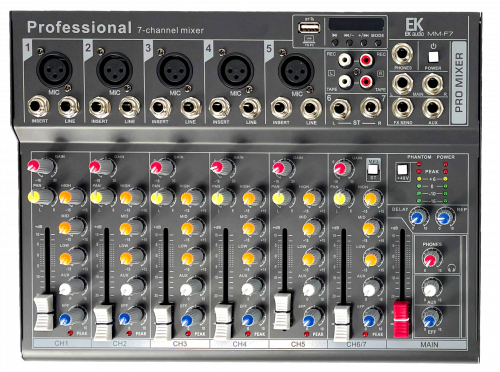Image resolution: width=500 pixels, height=372 pixels.
Task: Click the channel 1 XLR MIC input
Action: click(54, 70)
